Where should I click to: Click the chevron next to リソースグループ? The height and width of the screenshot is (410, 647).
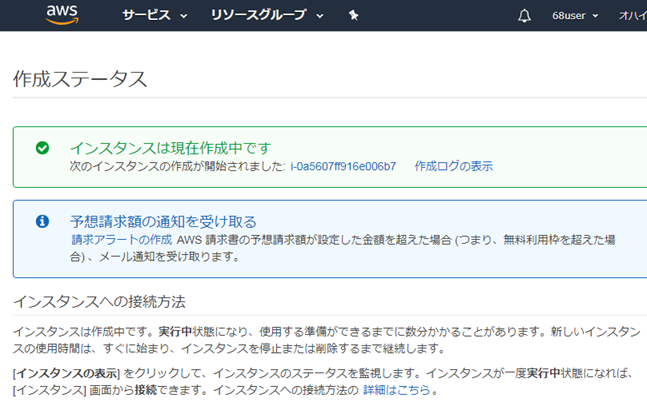tap(319, 17)
